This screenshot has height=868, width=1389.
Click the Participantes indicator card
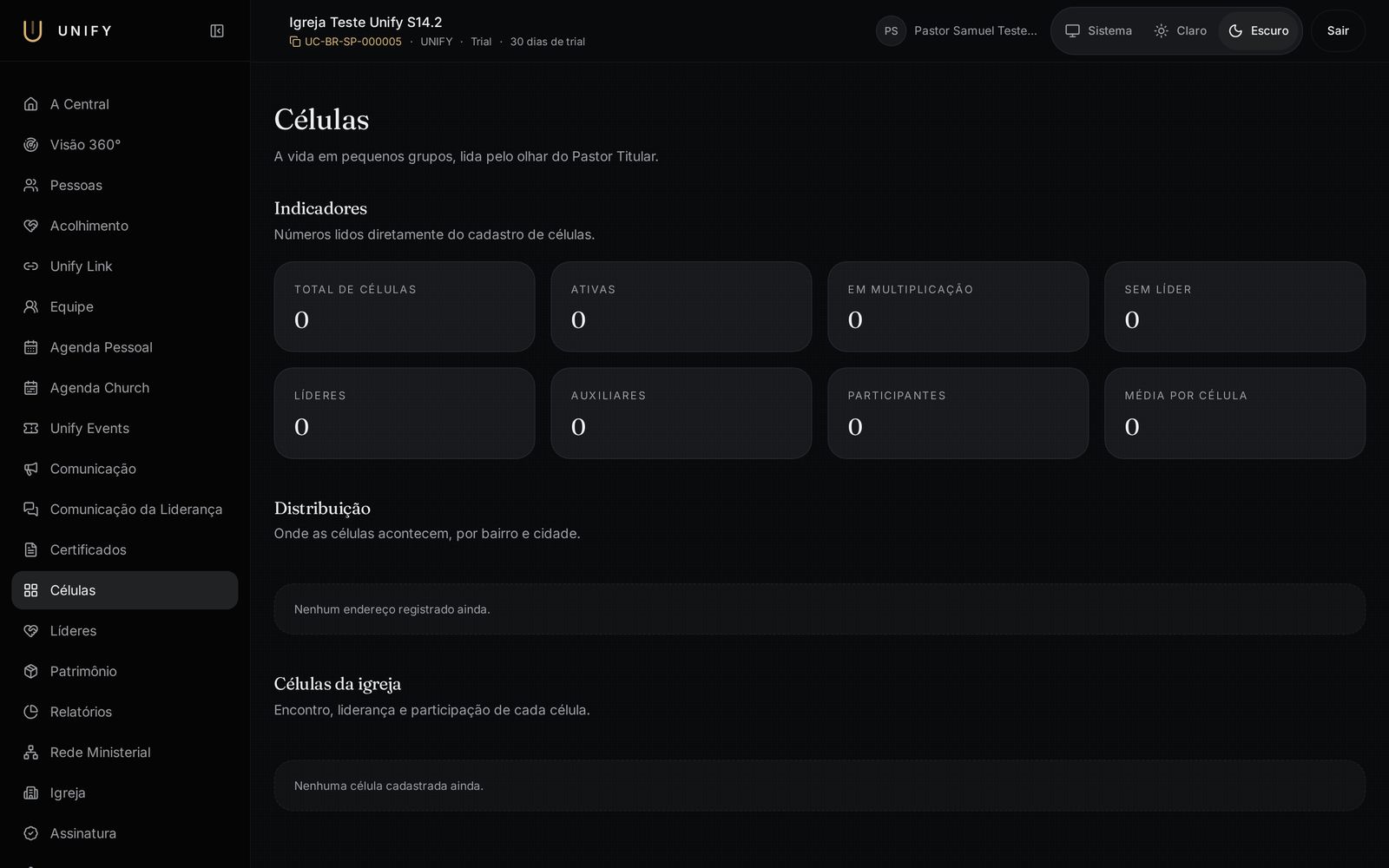pyautogui.click(x=958, y=413)
